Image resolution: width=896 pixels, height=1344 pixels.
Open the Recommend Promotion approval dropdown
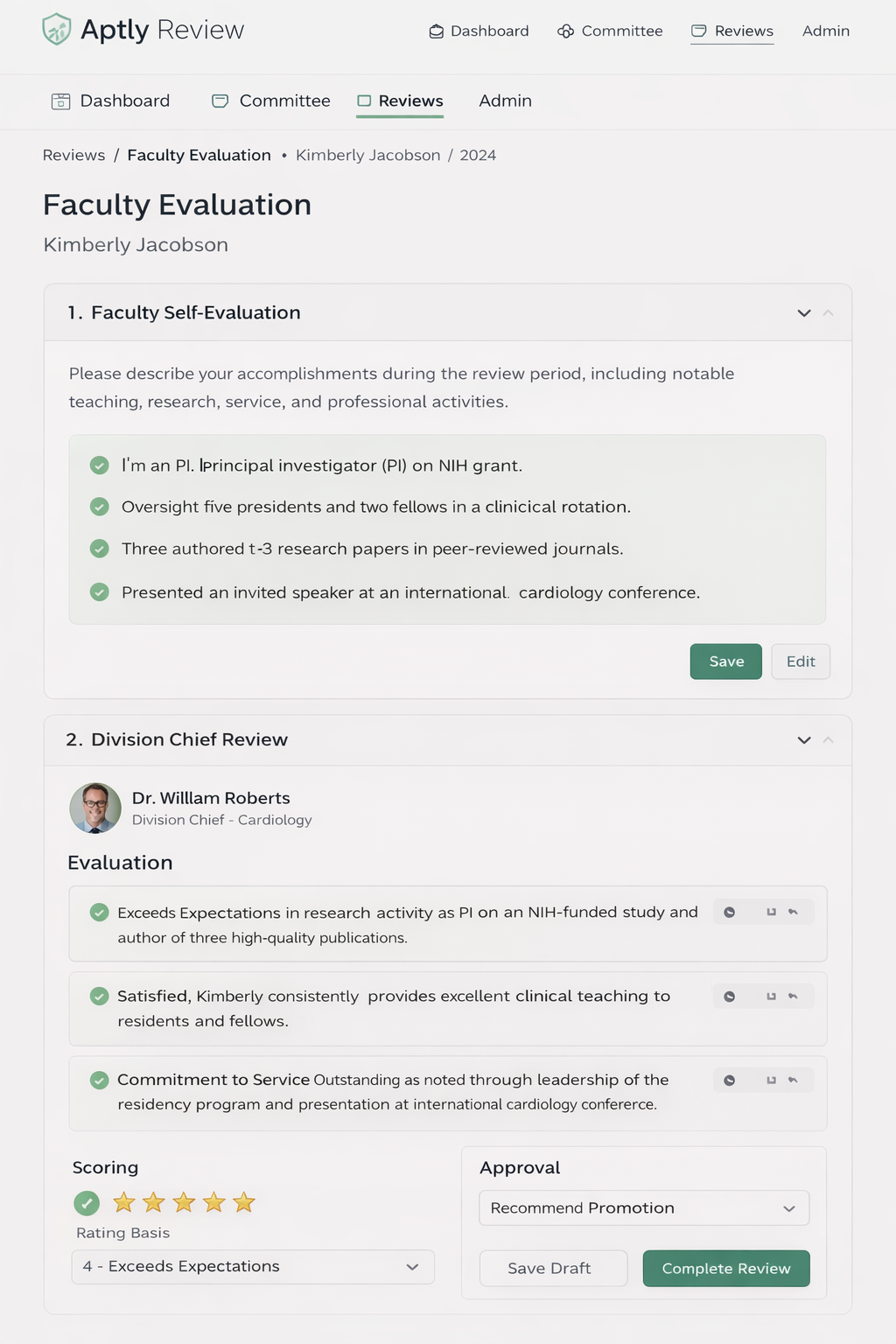tap(644, 1208)
